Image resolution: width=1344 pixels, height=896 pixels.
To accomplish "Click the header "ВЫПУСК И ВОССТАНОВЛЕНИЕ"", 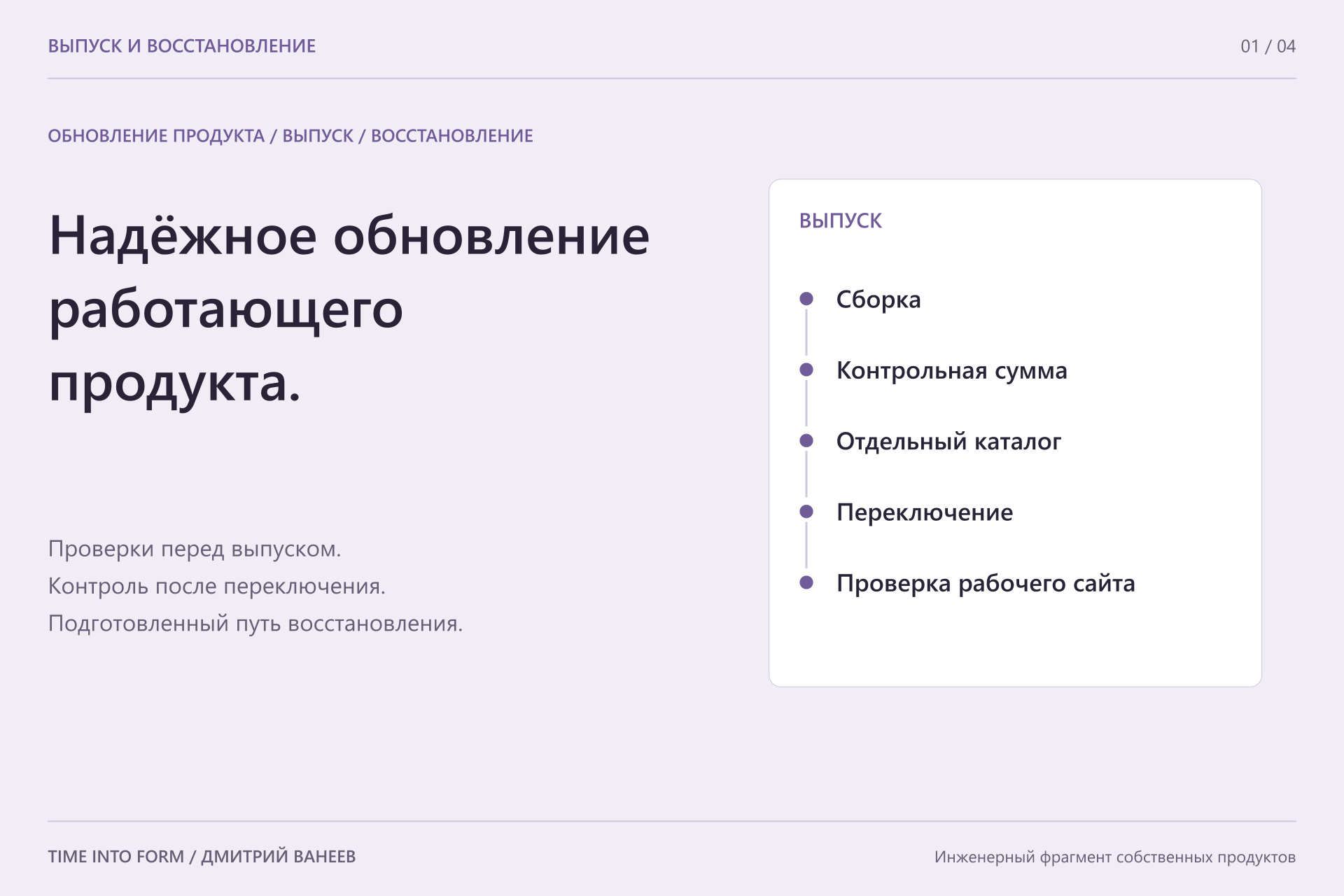I will pyautogui.click(x=182, y=46).
